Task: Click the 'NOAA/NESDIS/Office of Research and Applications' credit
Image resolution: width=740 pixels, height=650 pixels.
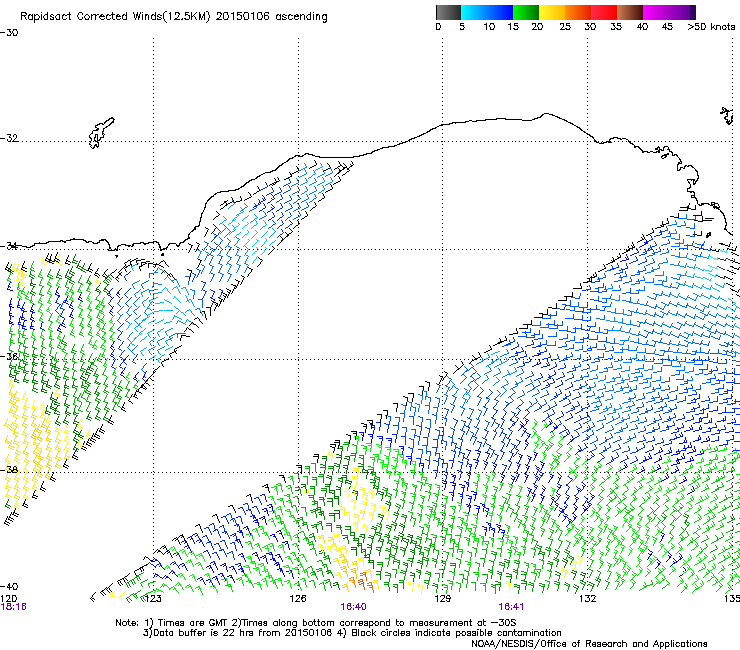Action: [x=589, y=643]
